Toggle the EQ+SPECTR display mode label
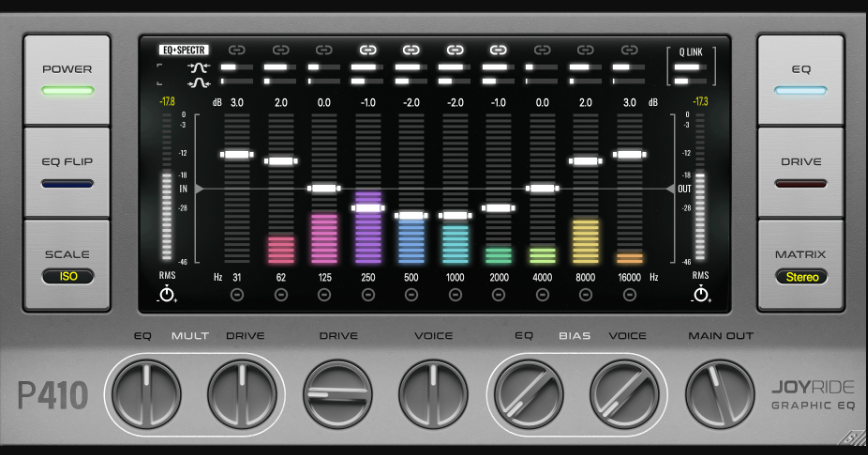868x455 pixels. (x=184, y=50)
